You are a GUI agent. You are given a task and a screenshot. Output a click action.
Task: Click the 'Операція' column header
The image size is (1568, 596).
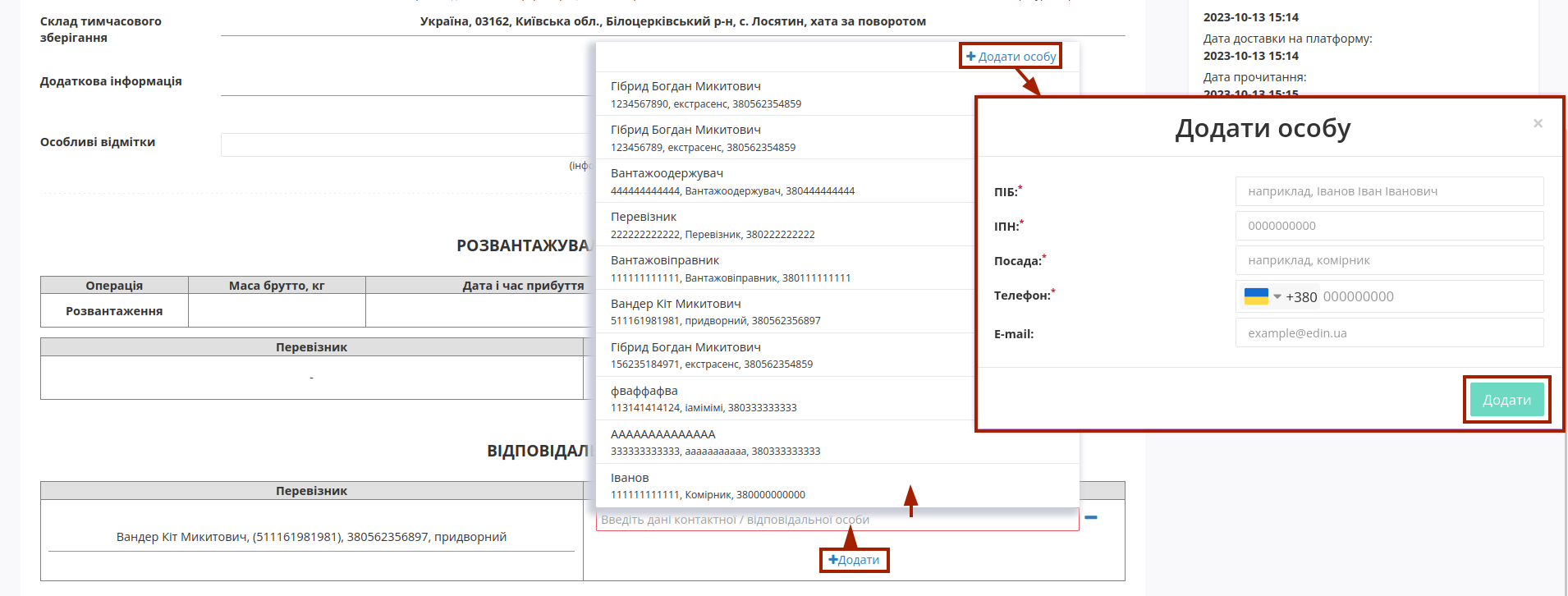click(x=114, y=286)
